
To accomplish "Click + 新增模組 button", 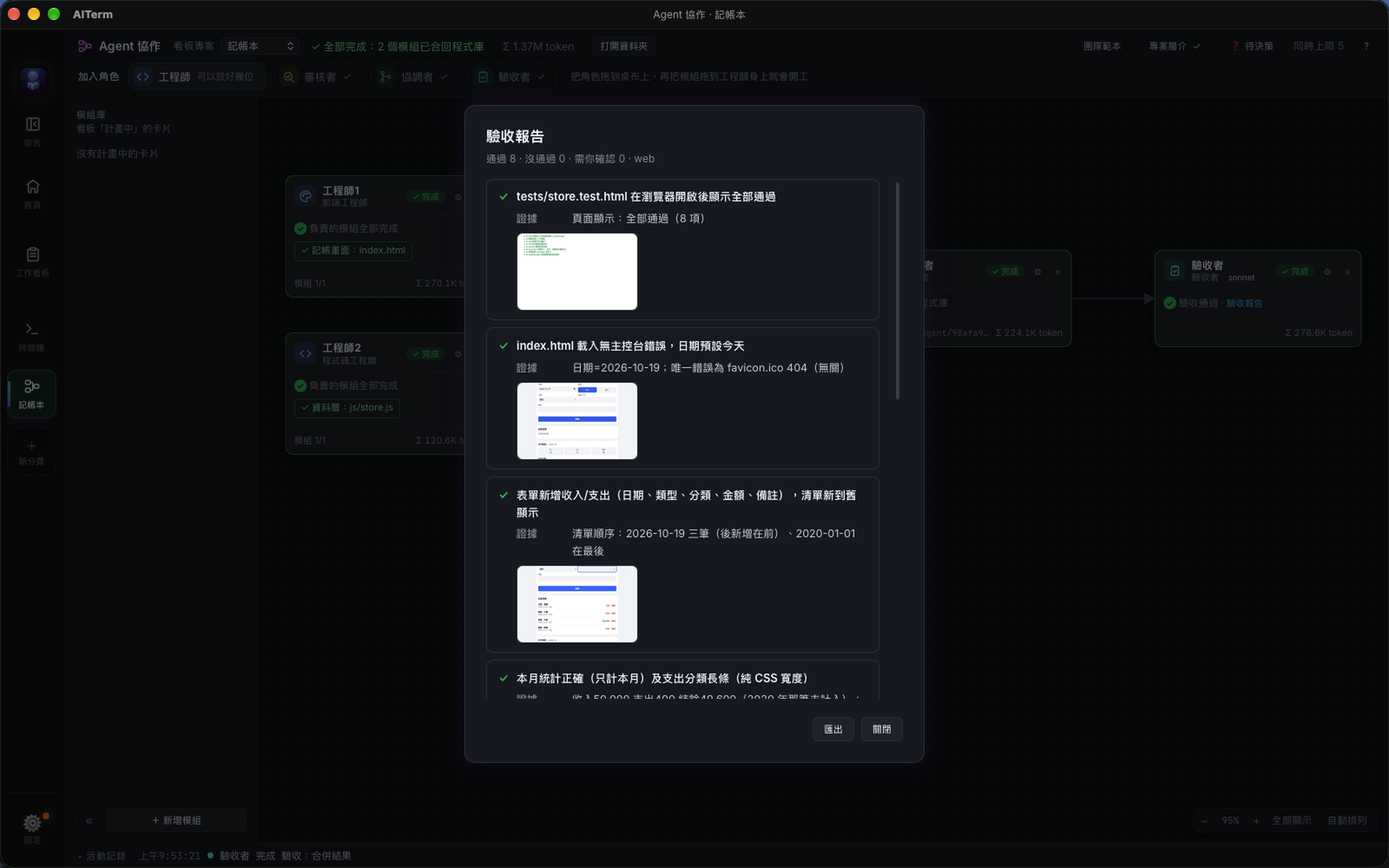I will (177, 821).
